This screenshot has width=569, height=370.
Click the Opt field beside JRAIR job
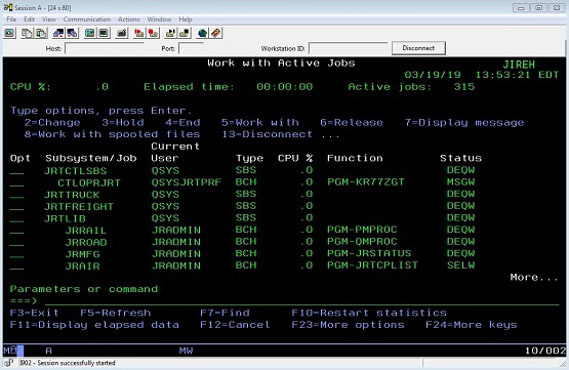pos(17,267)
